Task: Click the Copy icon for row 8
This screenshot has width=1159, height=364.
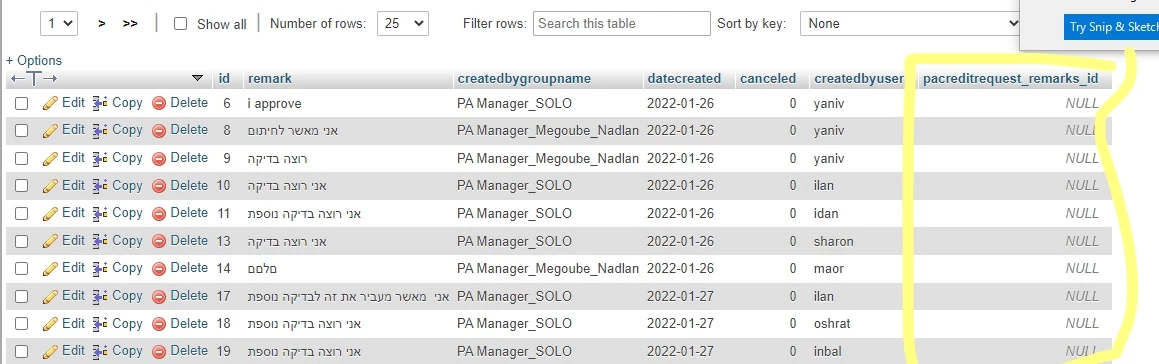Action: [x=101, y=130]
